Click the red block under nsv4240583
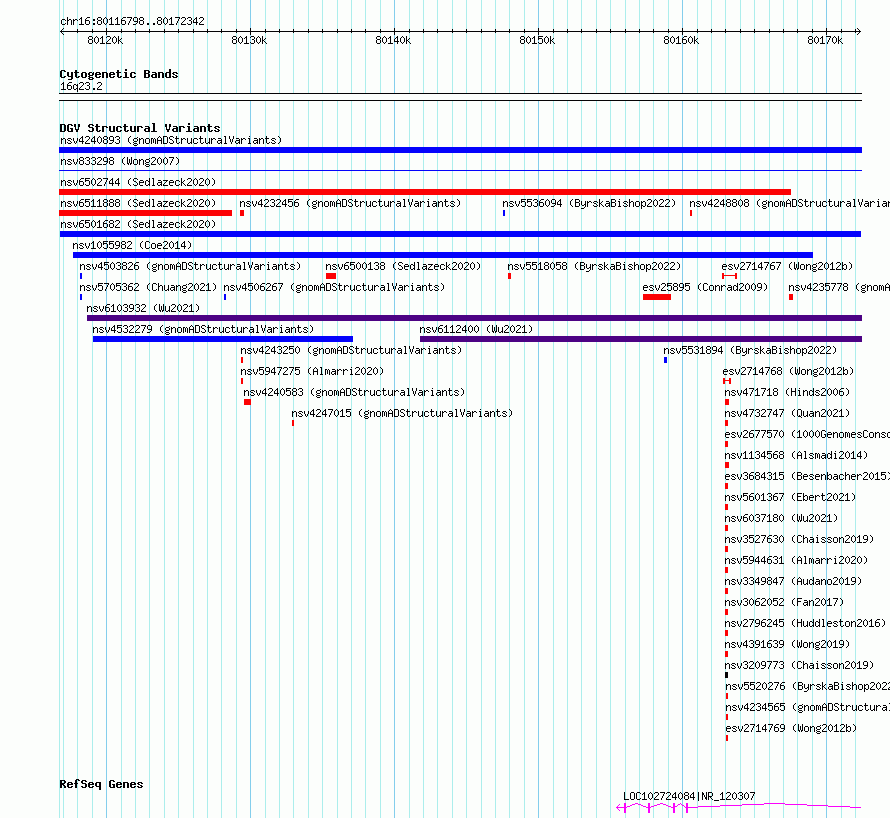Image resolution: width=890 pixels, height=818 pixels. (x=247, y=402)
